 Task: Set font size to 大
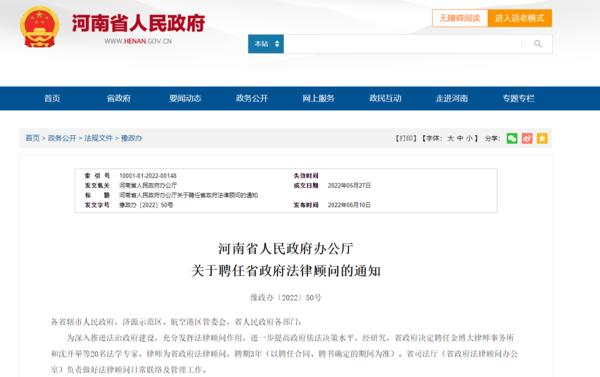click(x=451, y=138)
